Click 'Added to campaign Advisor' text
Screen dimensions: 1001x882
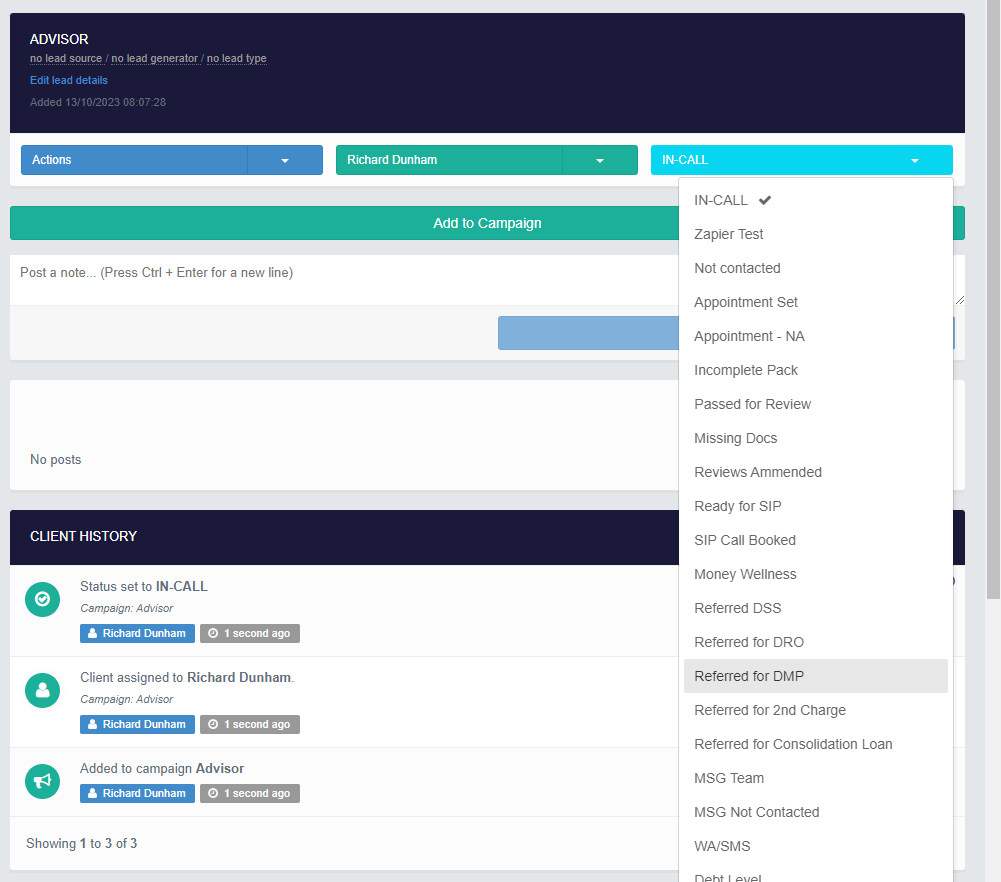pyautogui.click(x=162, y=768)
